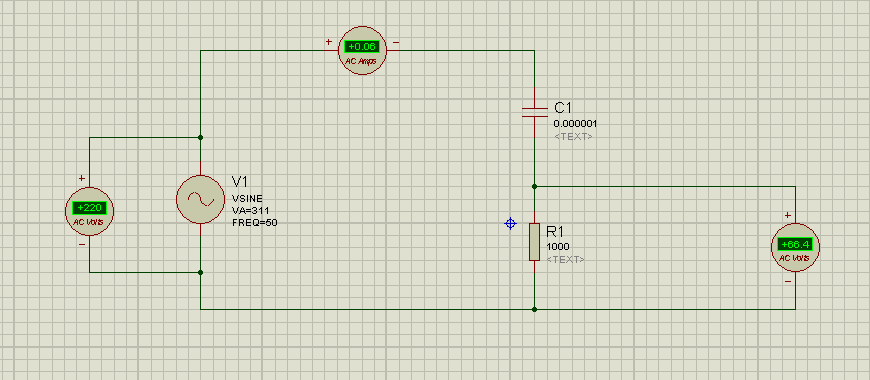Click the C1 component label
The image size is (870, 380).
coord(563,108)
